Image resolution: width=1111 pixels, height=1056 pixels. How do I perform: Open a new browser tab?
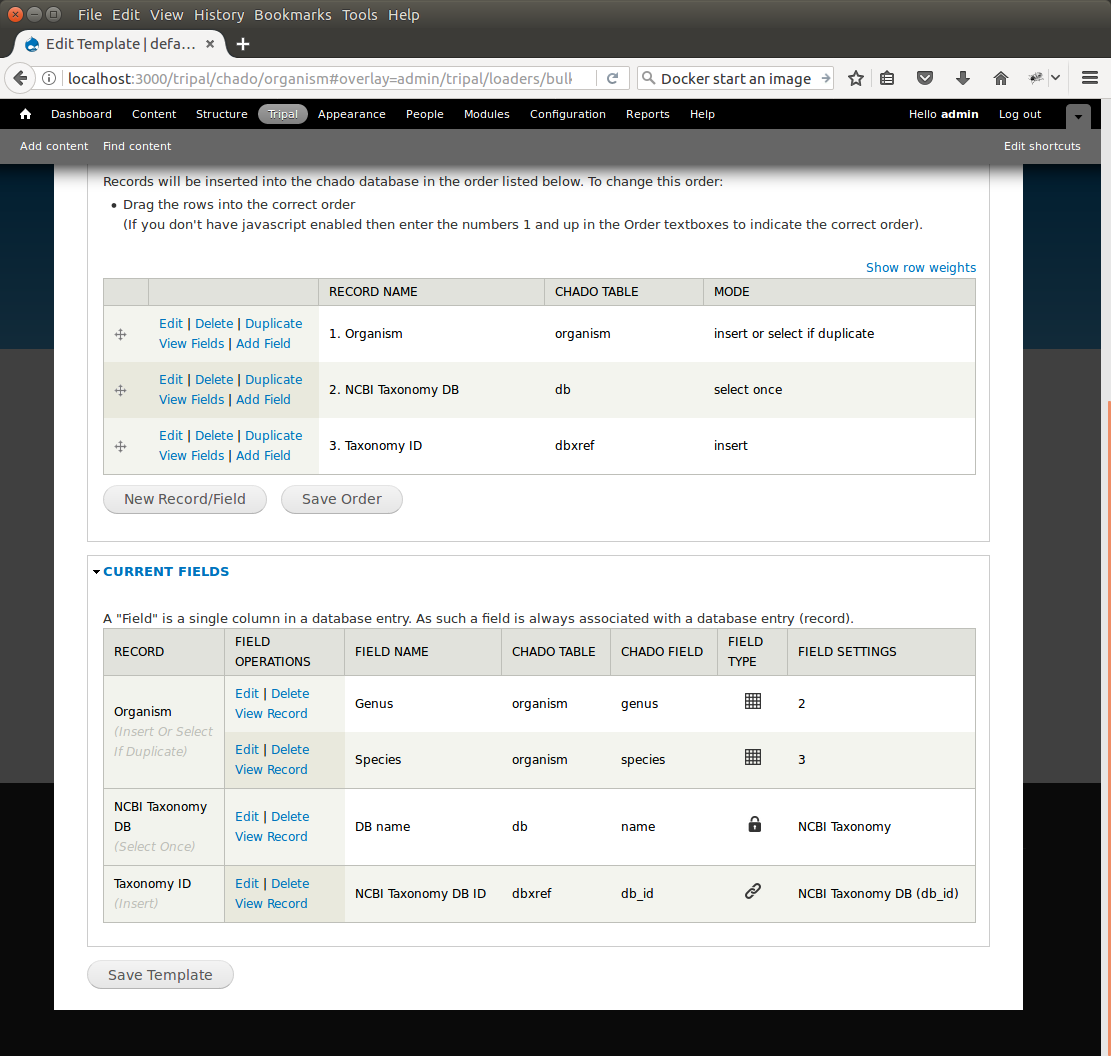(243, 44)
